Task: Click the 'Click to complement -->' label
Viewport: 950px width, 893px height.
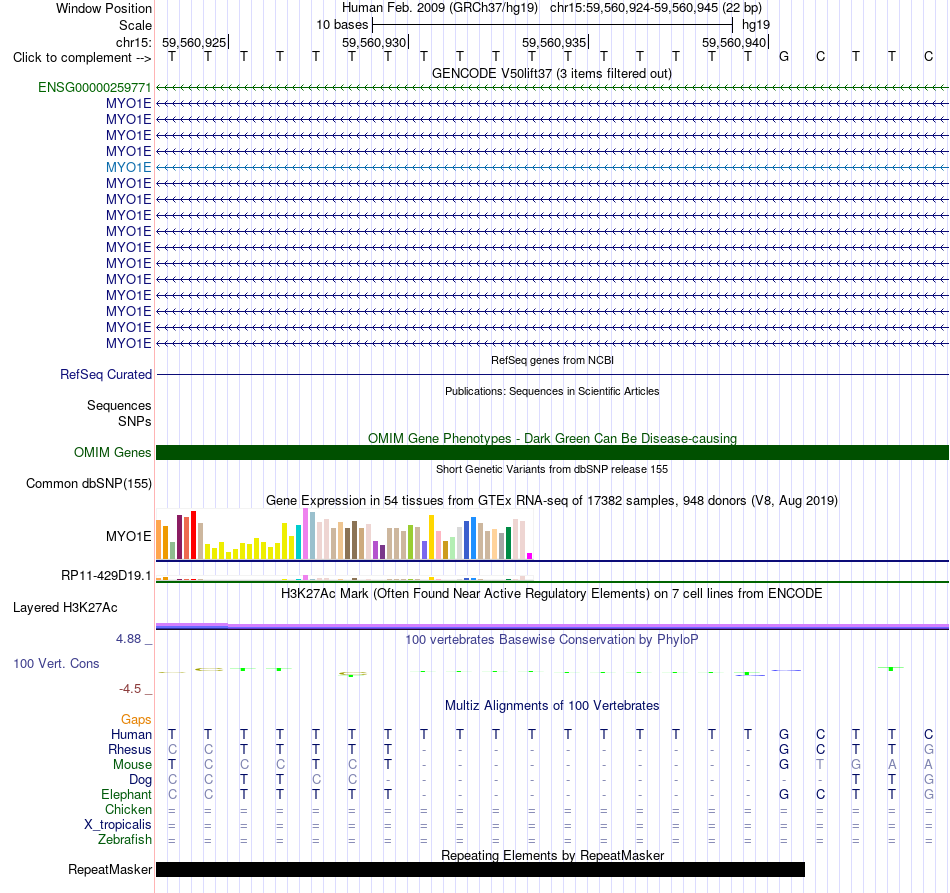Action: click(82, 58)
